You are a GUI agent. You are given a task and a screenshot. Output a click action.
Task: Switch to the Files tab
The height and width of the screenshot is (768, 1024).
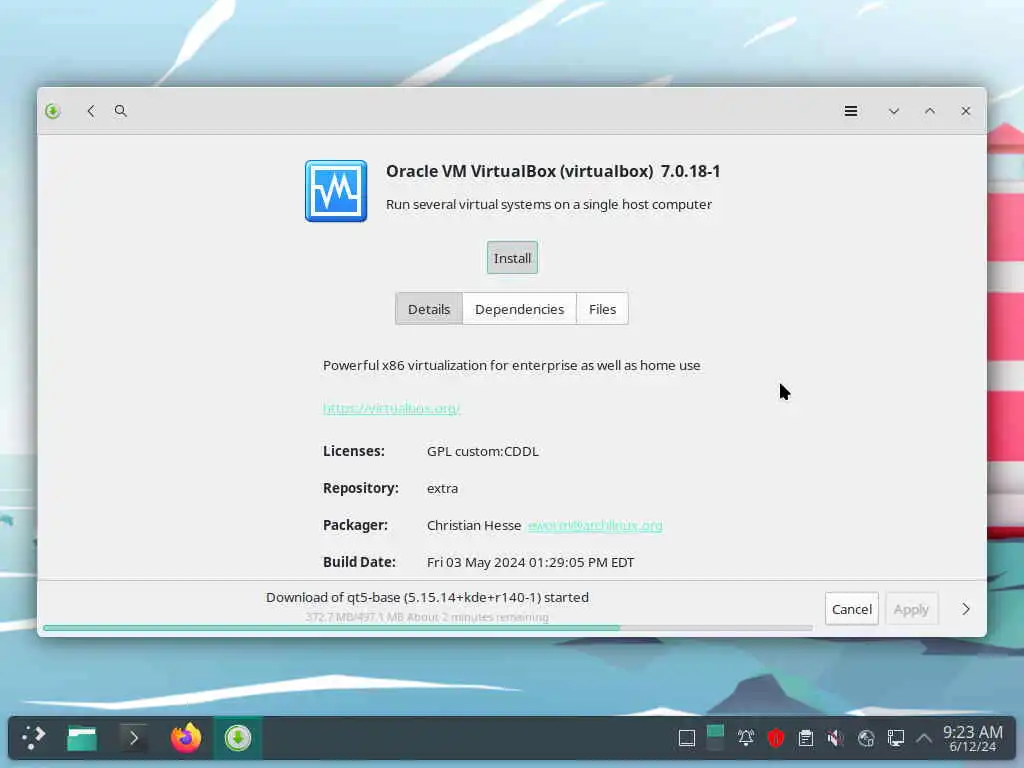click(x=602, y=309)
